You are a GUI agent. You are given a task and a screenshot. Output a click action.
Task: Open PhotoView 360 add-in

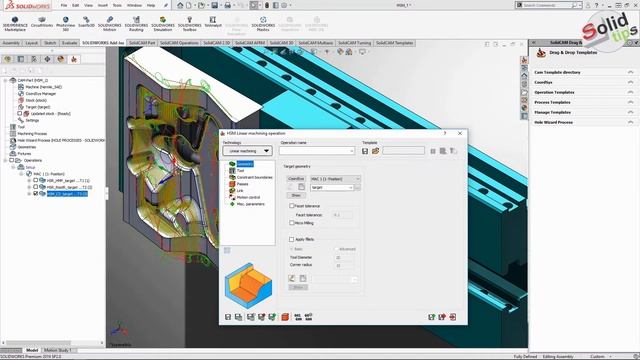[x=65, y=24]
